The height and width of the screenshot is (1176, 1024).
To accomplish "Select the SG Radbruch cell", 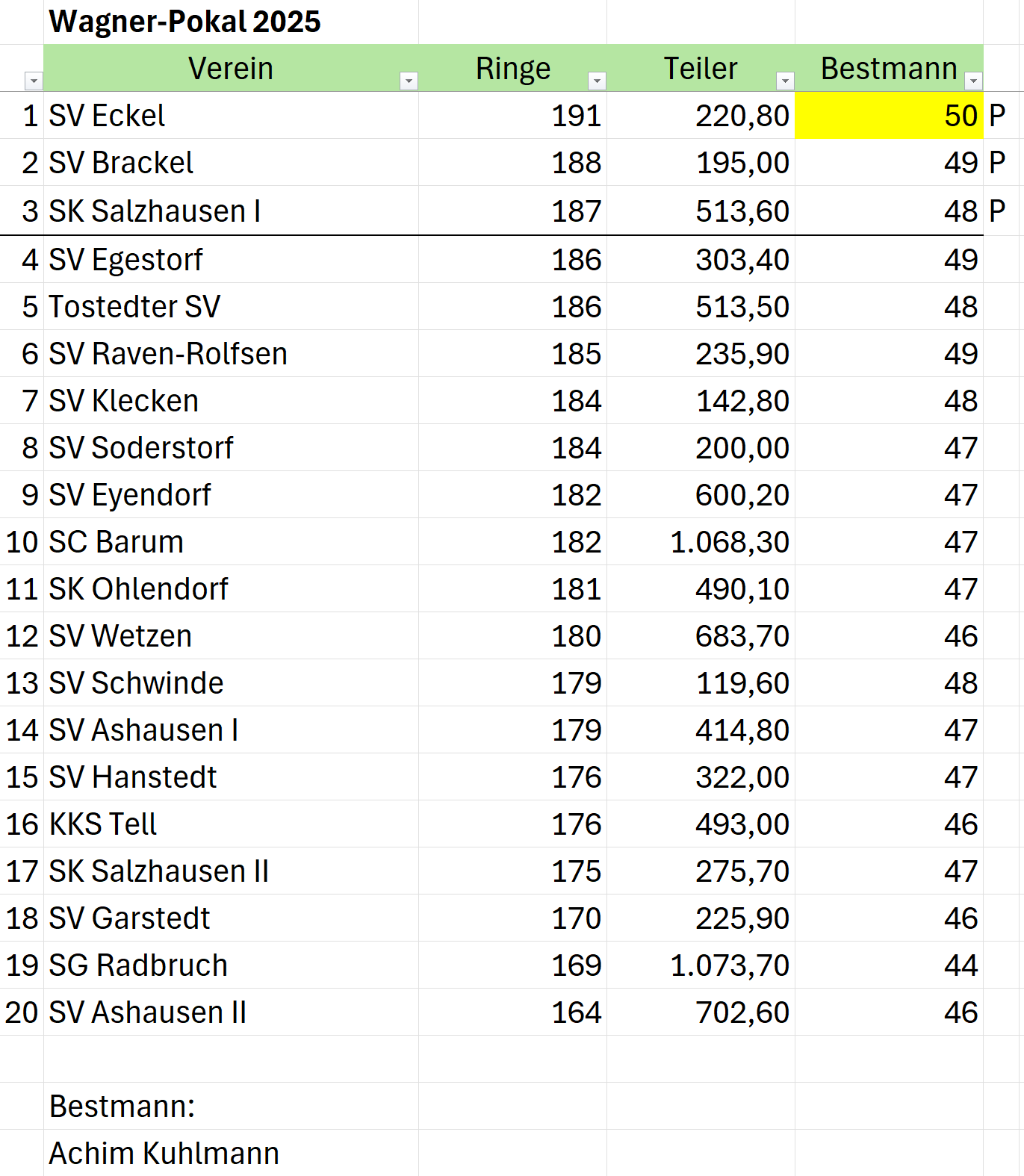I will (138, 965).
